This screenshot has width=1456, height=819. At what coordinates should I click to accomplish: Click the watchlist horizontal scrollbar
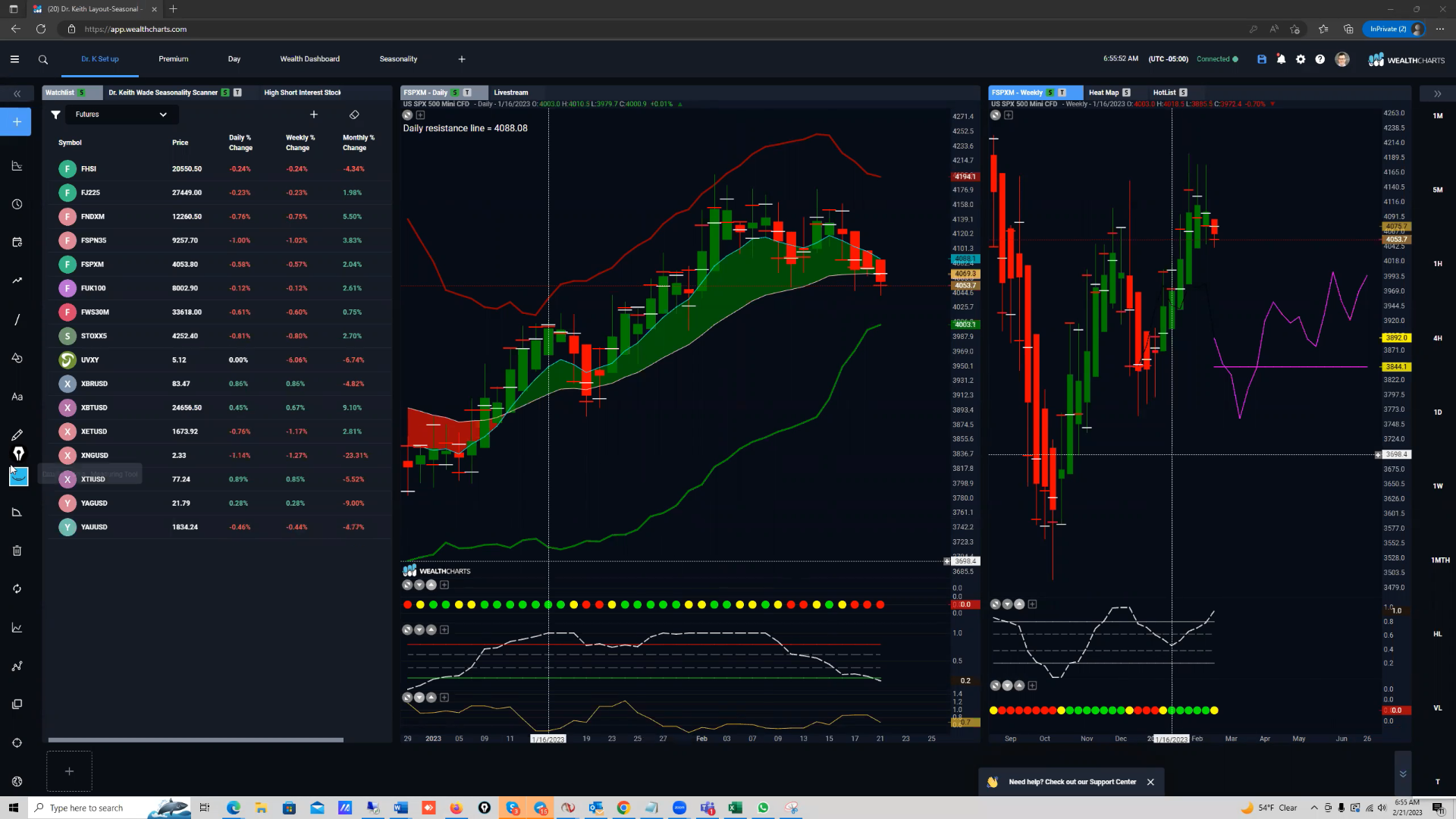196,740
